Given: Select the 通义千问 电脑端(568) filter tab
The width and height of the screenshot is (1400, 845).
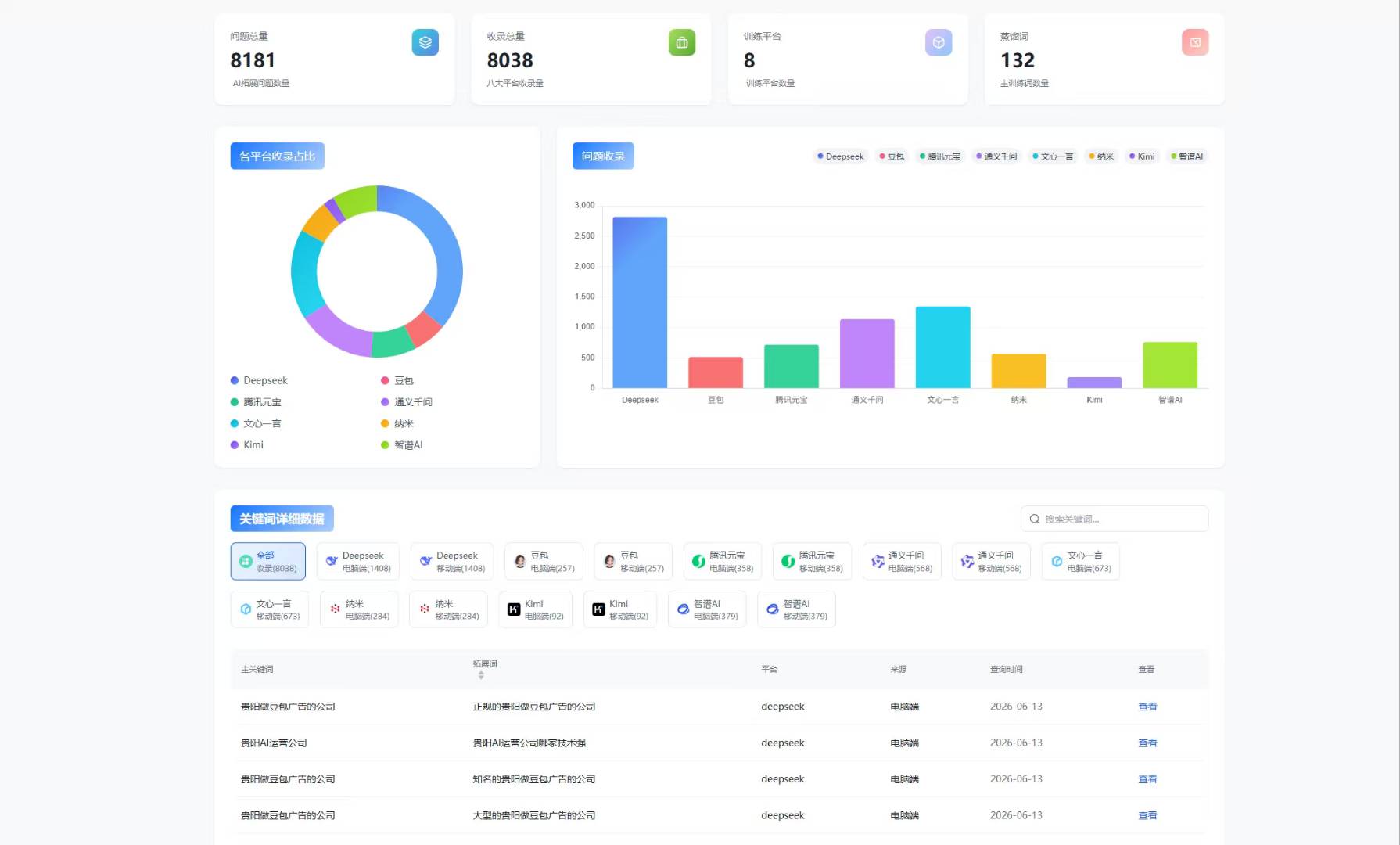Looking at the screenshot, I should click(902, 561).
